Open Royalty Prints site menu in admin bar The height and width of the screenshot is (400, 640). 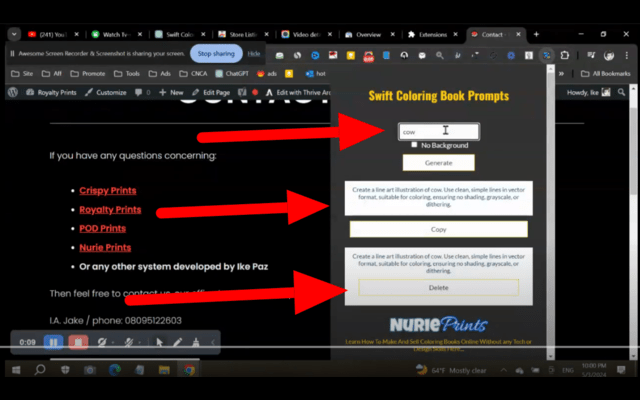[51, 93]
